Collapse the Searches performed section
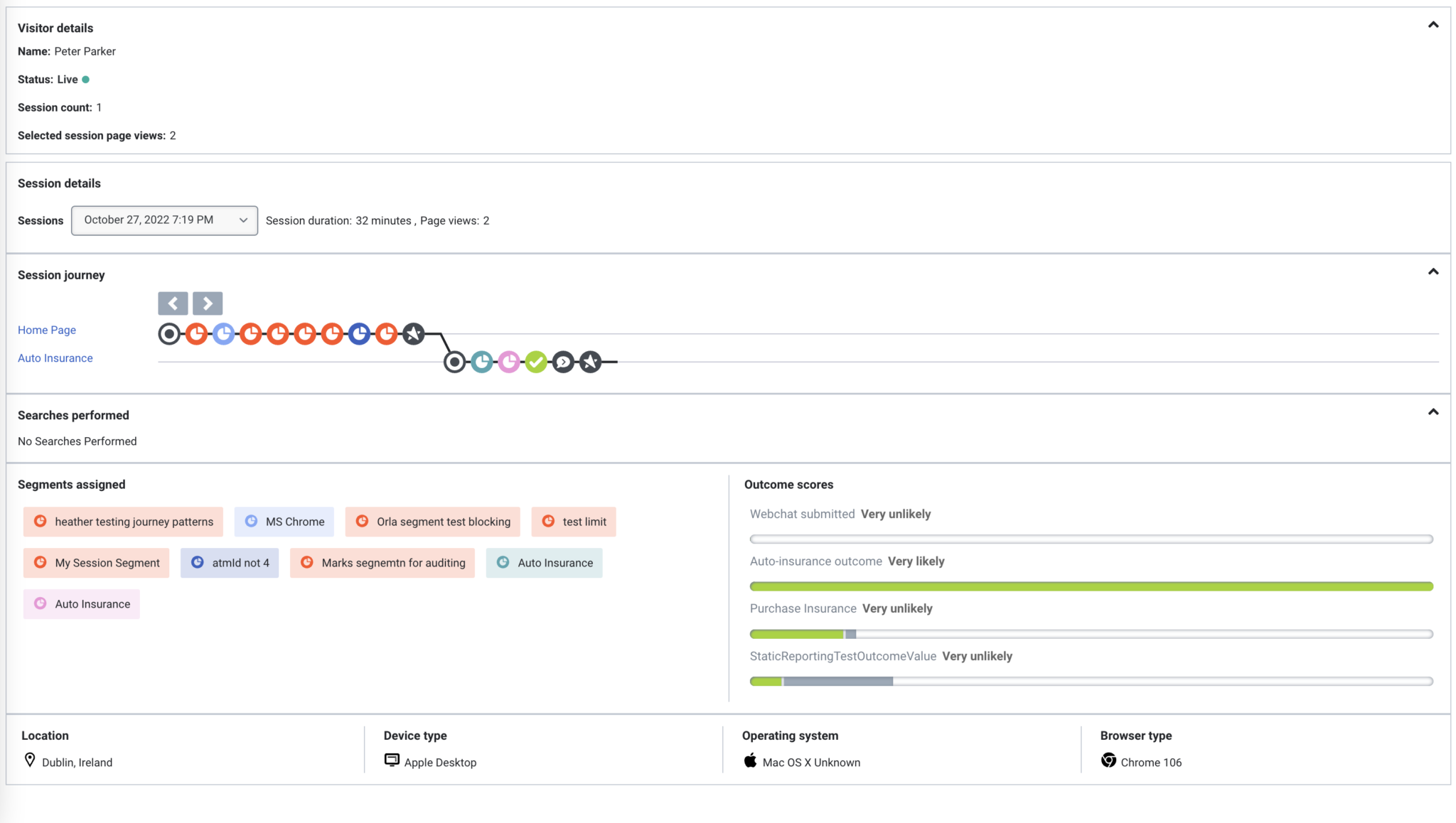The height and width of the screenshot is (823, 1456). (1433, 411)
